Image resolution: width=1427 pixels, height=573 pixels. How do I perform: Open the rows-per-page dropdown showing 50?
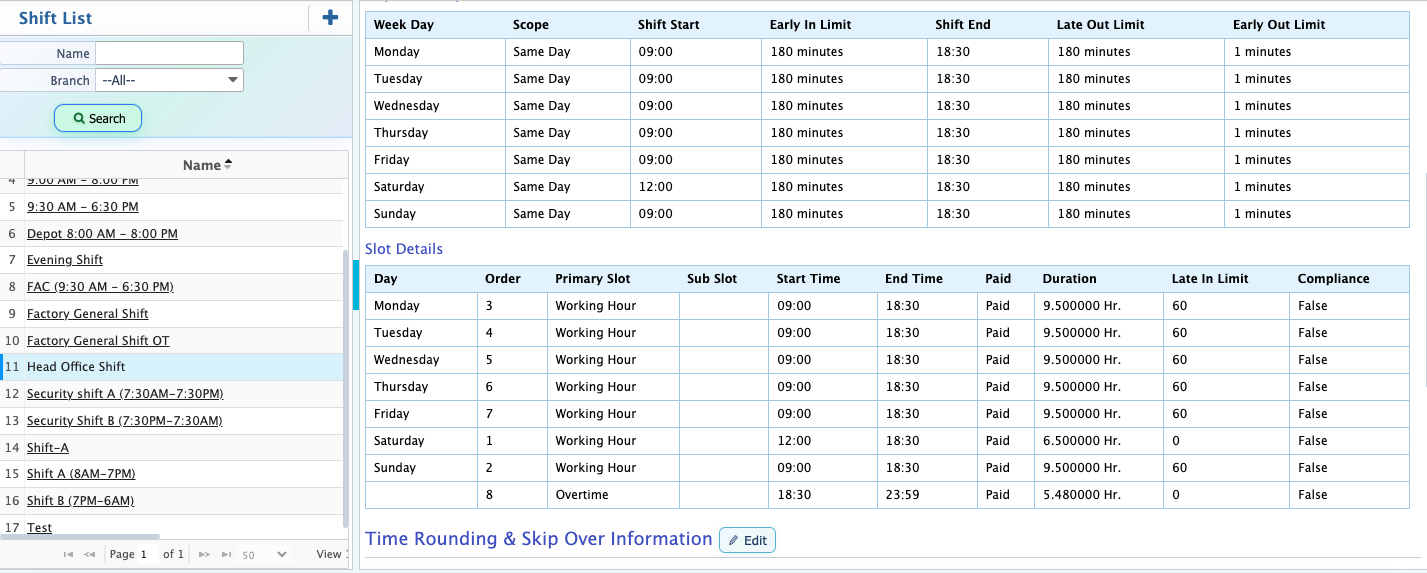click(x=264, y=554)
